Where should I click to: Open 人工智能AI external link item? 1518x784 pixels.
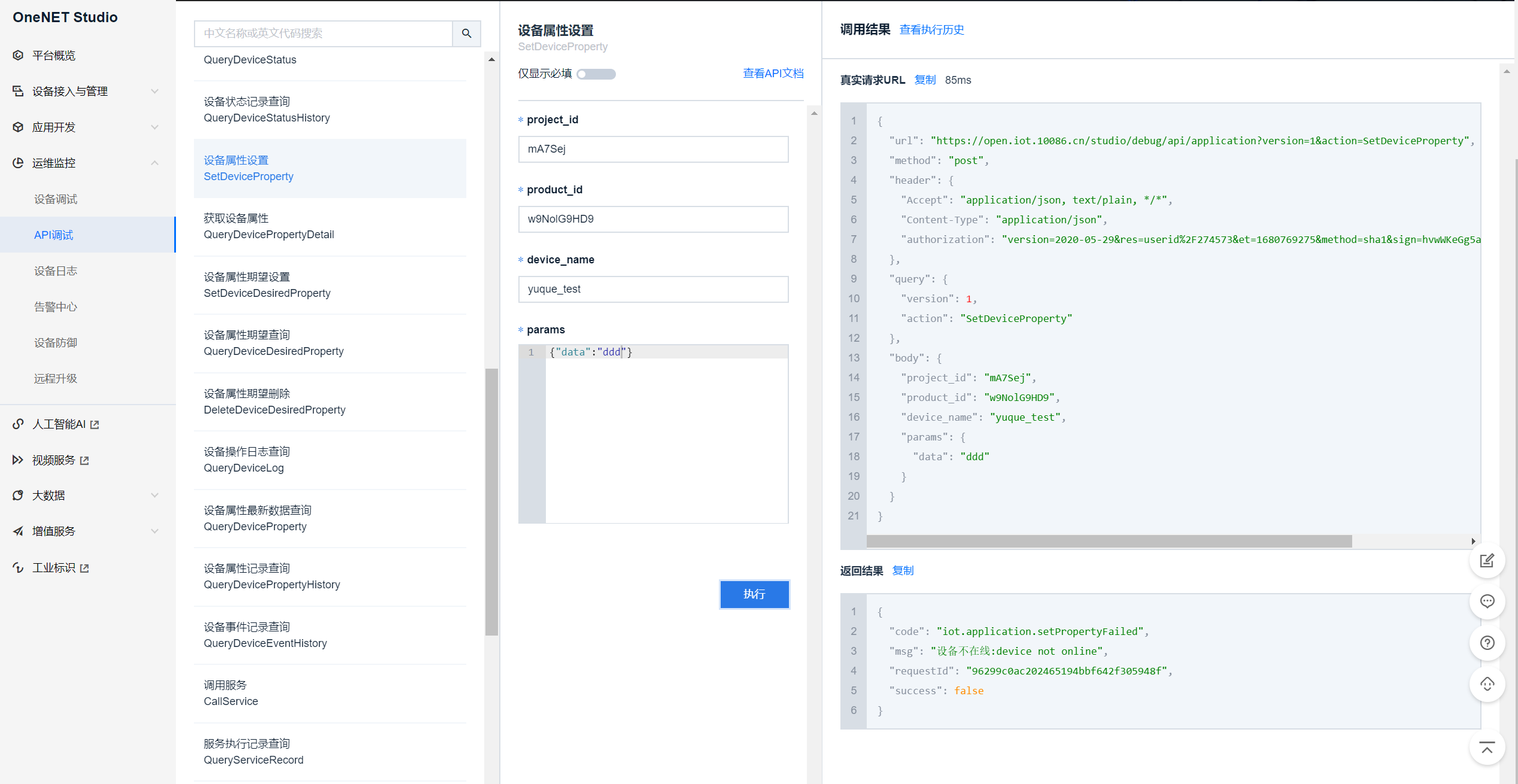59,424
